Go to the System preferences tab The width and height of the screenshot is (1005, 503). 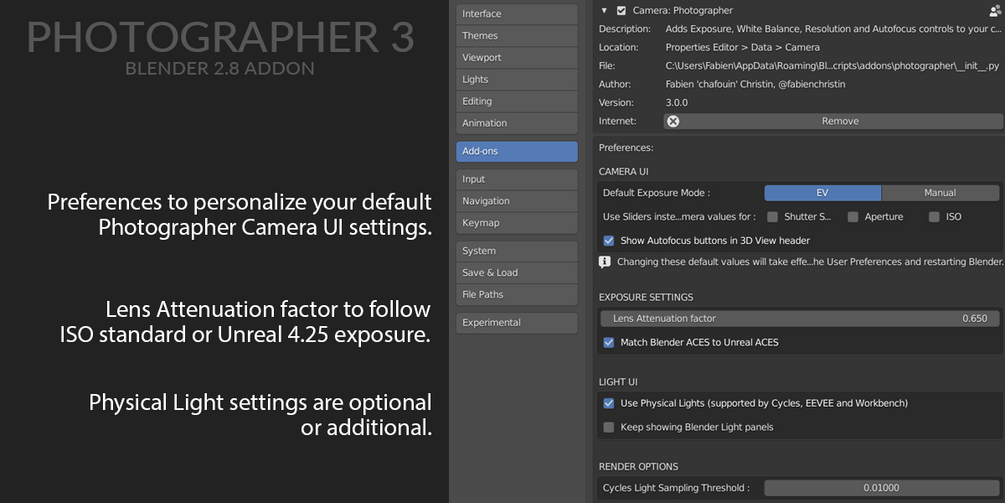click(x=517, y=251)
